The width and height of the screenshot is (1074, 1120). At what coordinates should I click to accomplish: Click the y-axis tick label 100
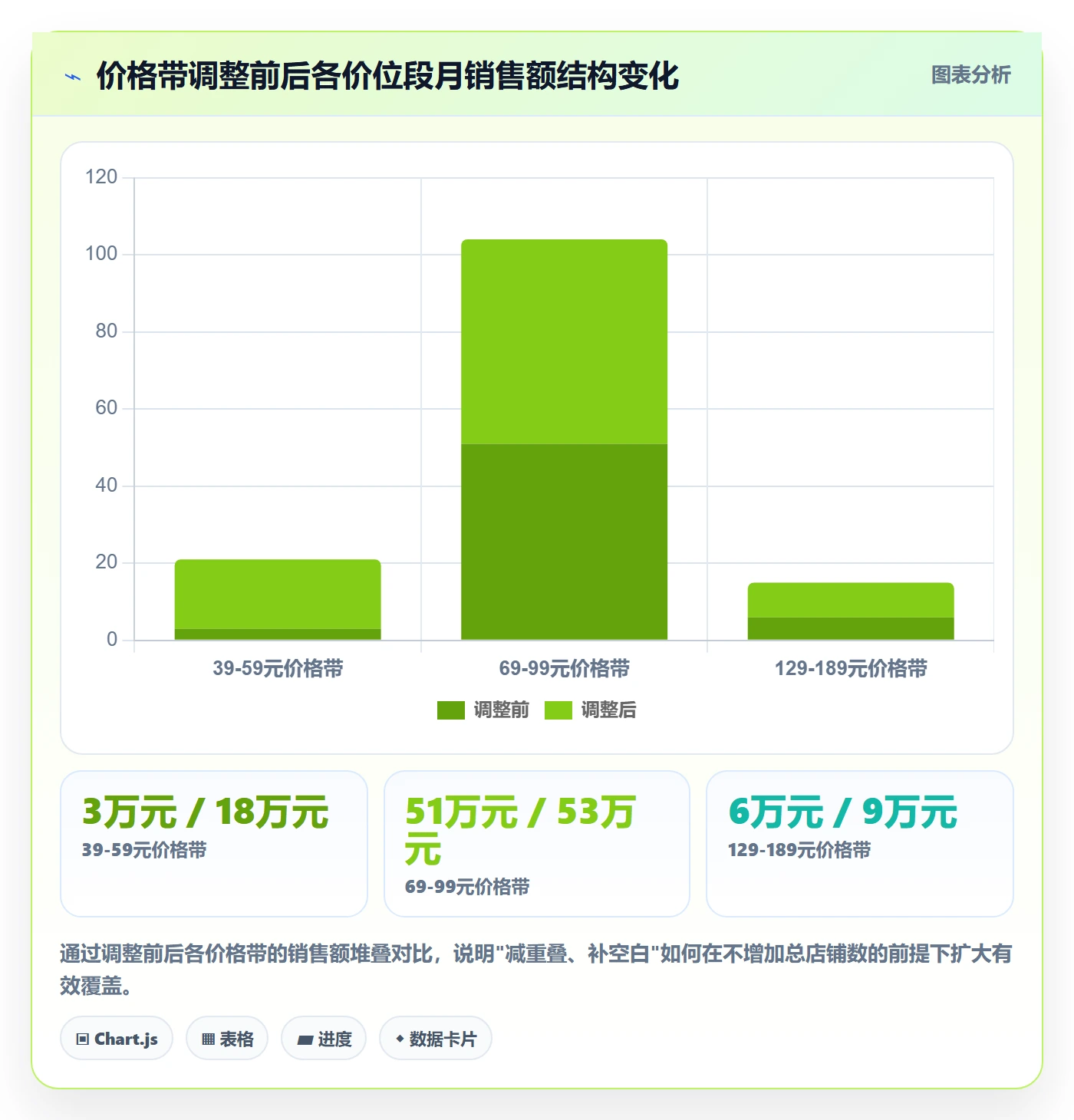tap(101, 254)
